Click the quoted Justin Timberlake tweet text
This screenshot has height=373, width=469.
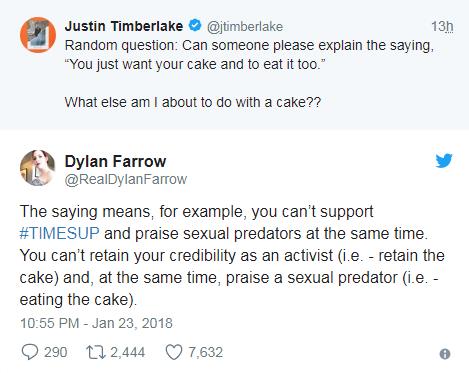pos(249,74)
